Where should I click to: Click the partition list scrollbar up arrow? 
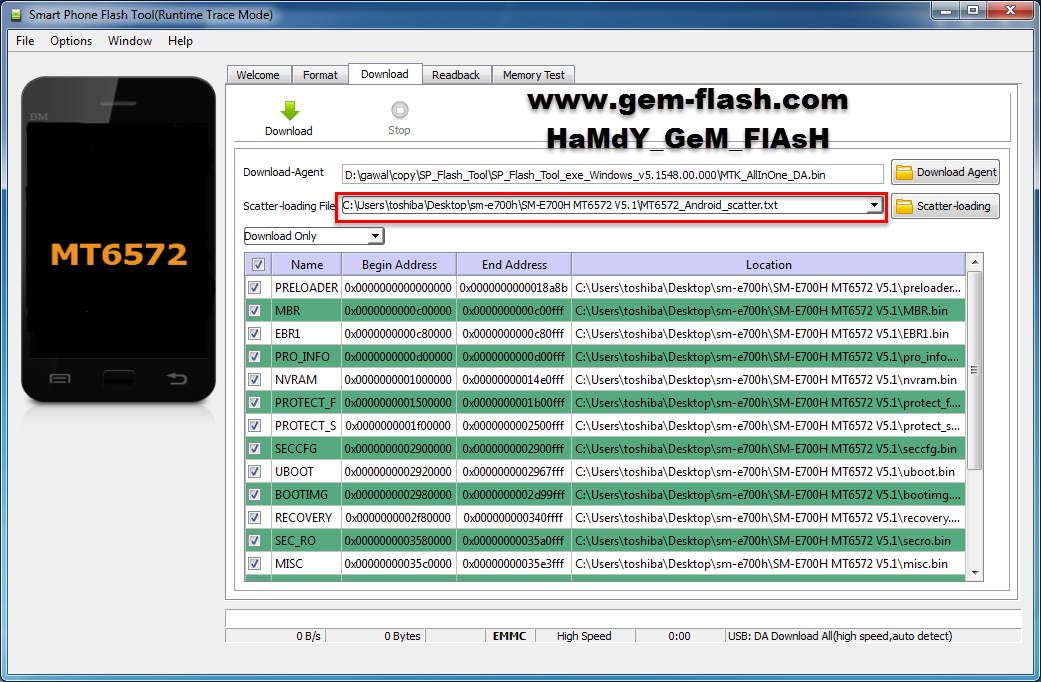(975, 262)
